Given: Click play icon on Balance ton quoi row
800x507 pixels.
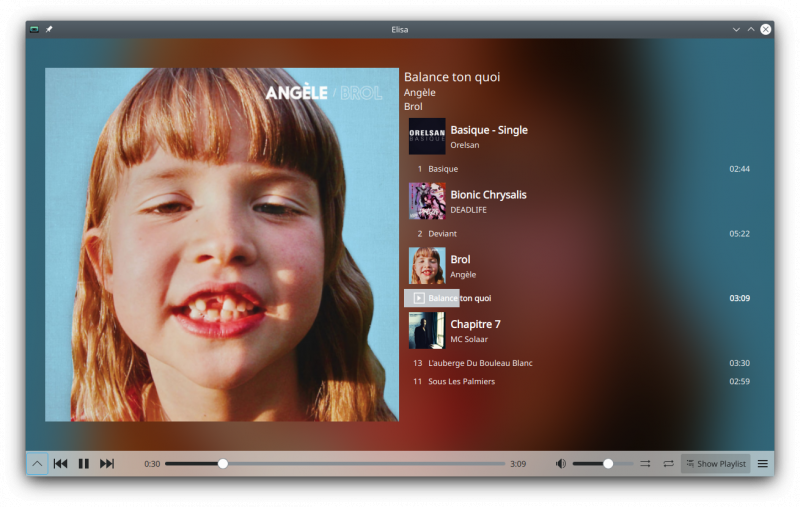Looking at the screenshot, I should click(x=419, y=298).
